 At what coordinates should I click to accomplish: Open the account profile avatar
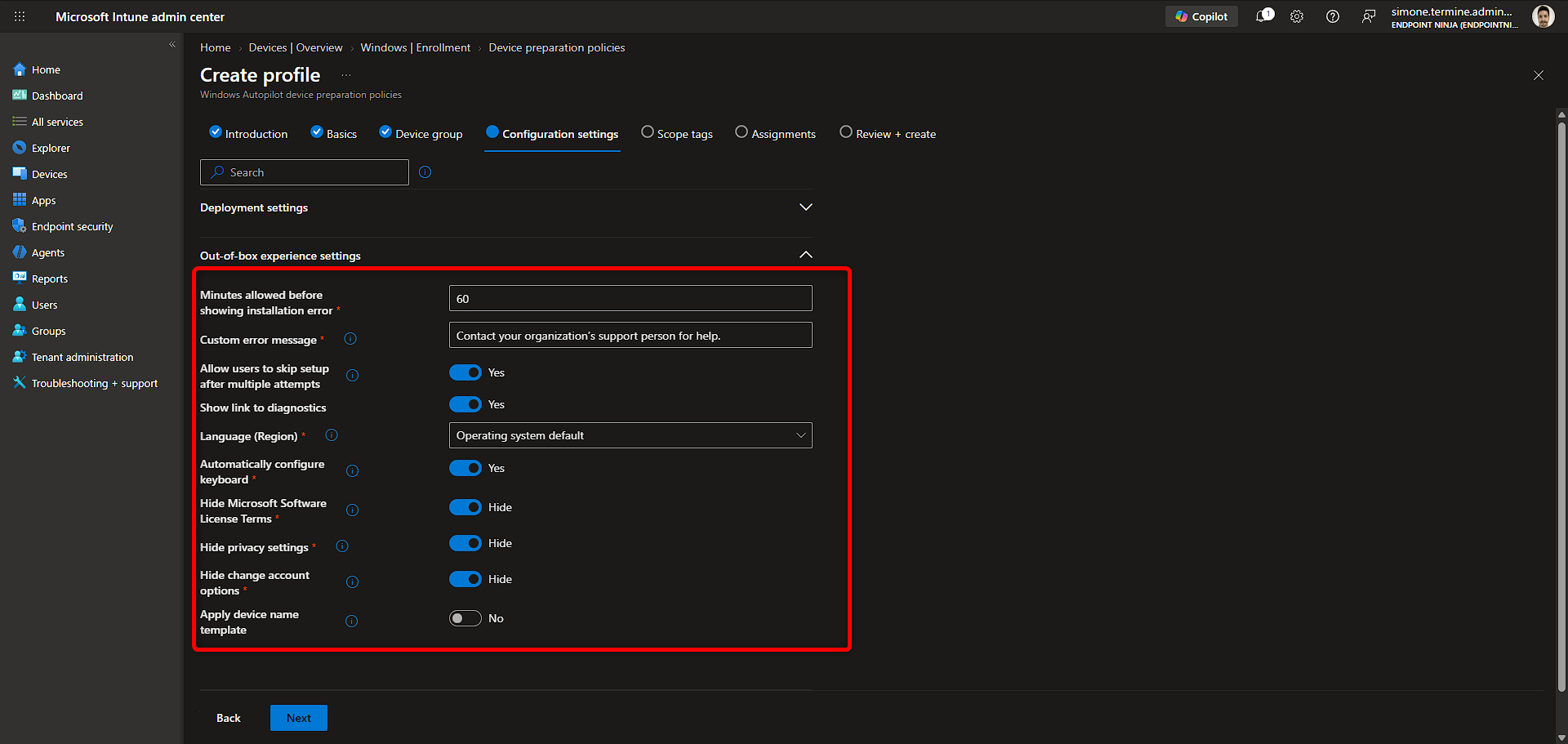click(x=1543, y=16)
